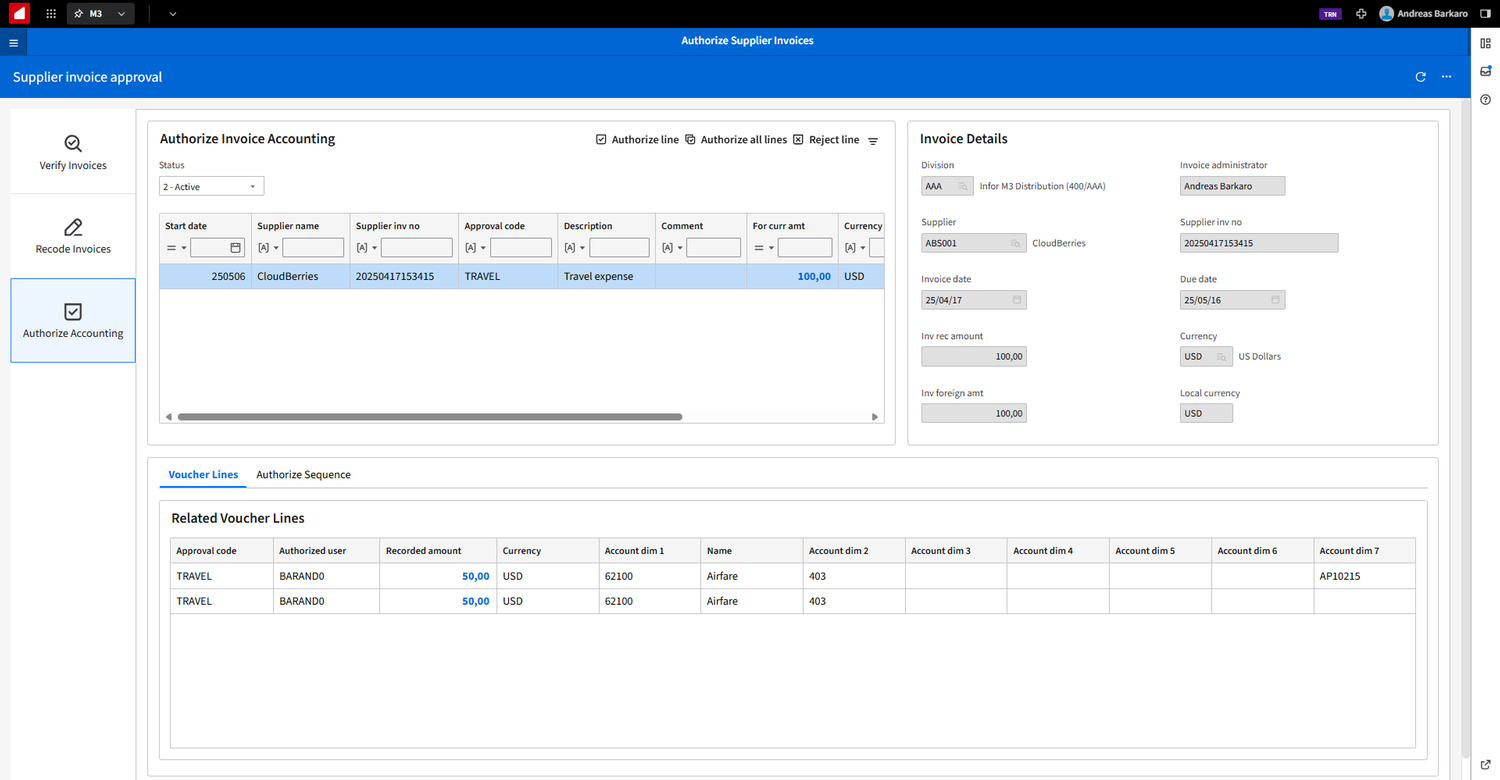1500x780 pixels.
Task: Open the Invoice date calendar icon
Action: coord(1017,300)
